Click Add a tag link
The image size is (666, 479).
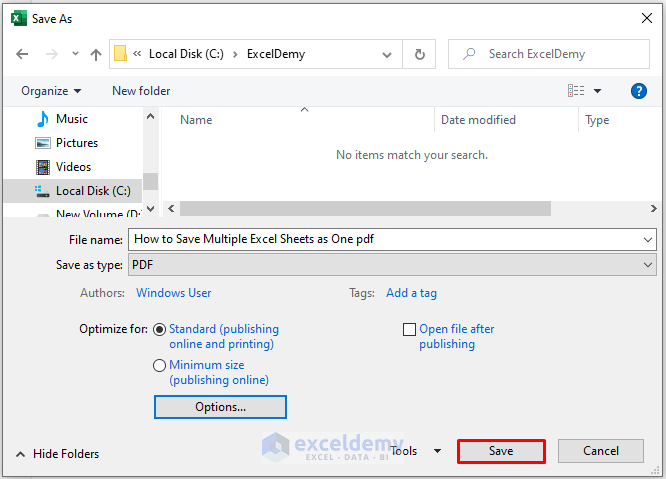coord(411,293)
